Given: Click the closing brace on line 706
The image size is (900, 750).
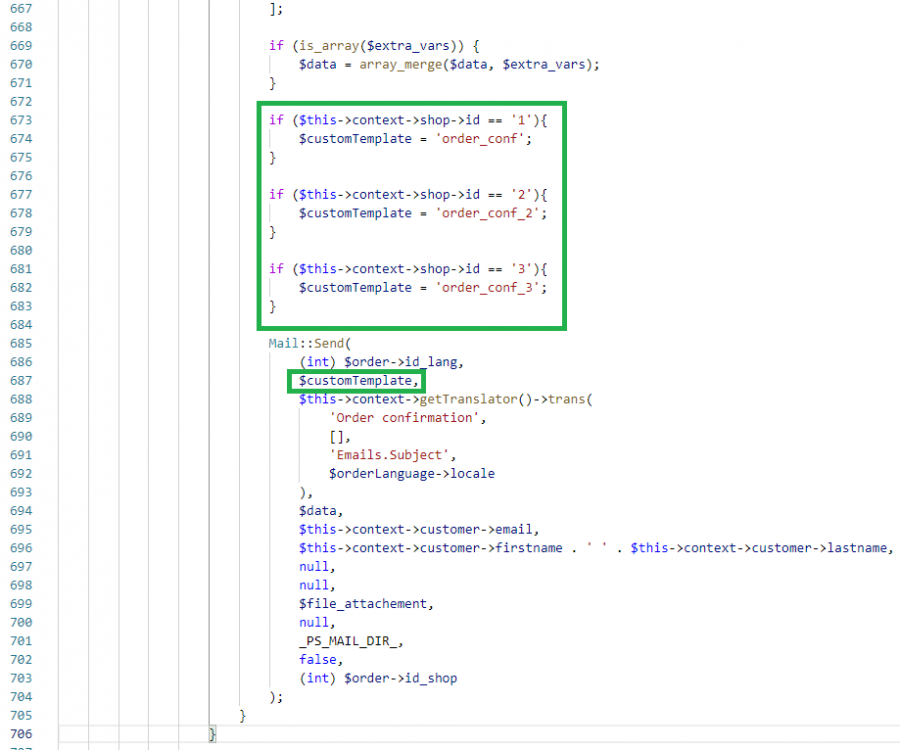Looking at the screenshot, I should pos(211,733).
